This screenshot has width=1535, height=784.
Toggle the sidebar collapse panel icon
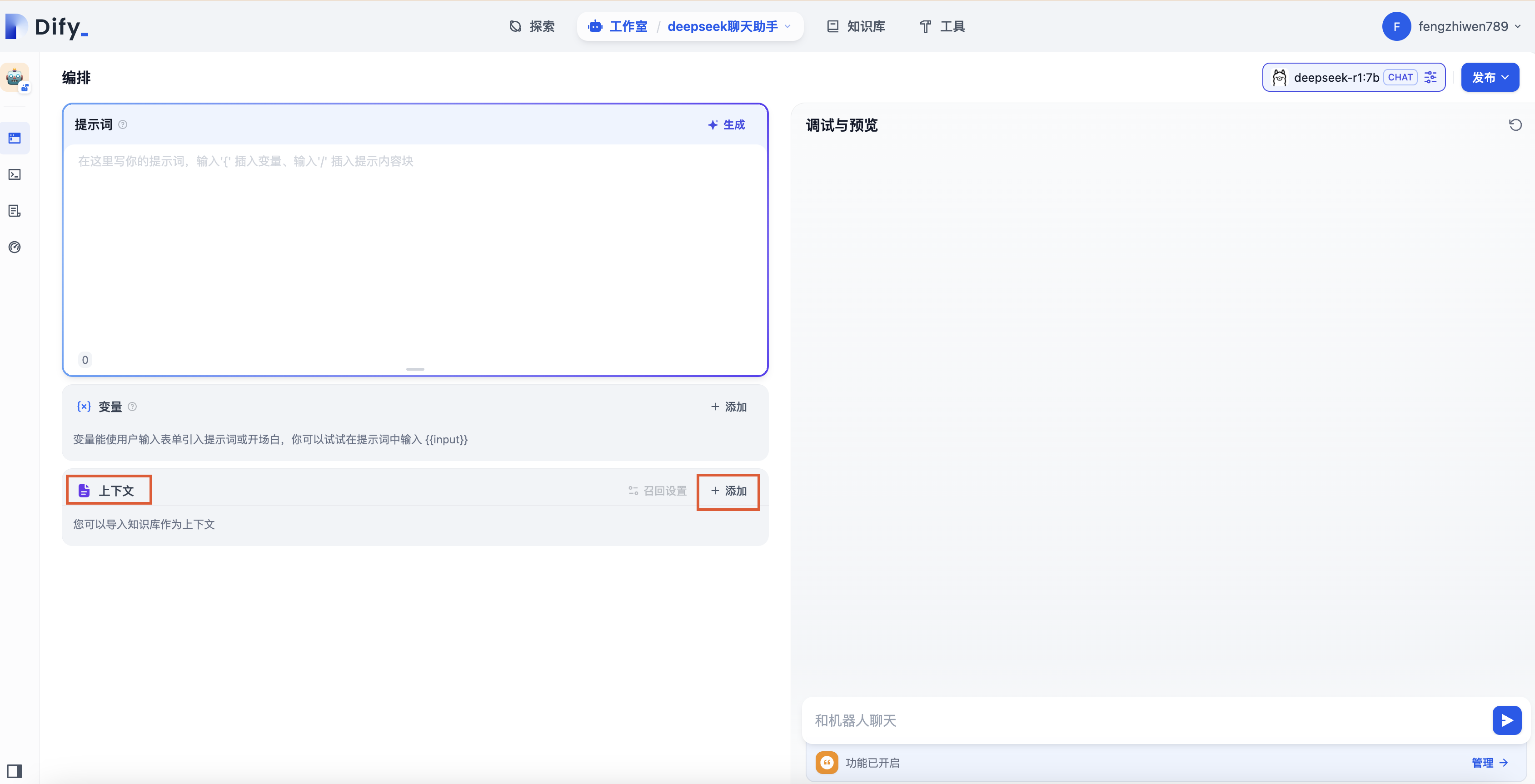[15, 771]
